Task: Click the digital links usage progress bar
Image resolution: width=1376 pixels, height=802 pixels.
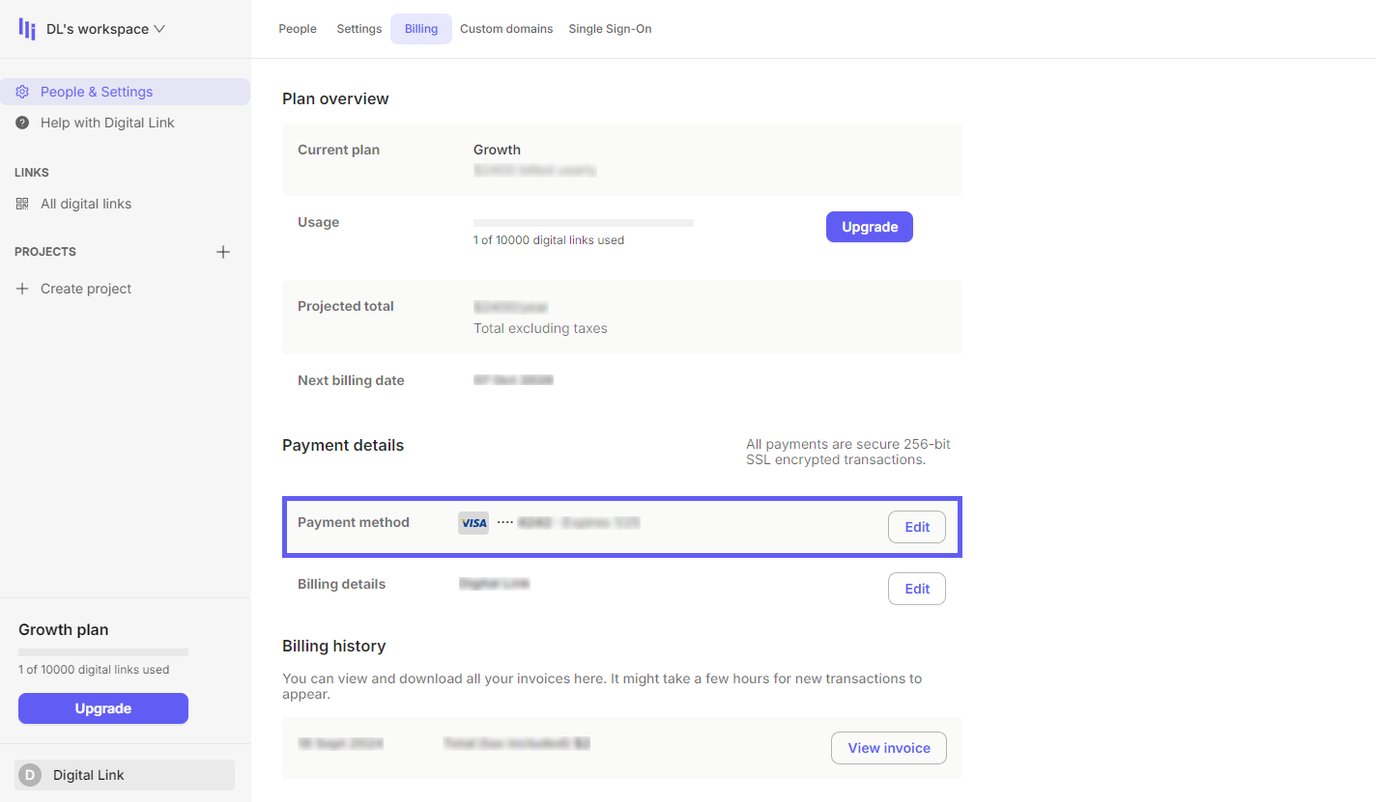Action: (583, 223)
